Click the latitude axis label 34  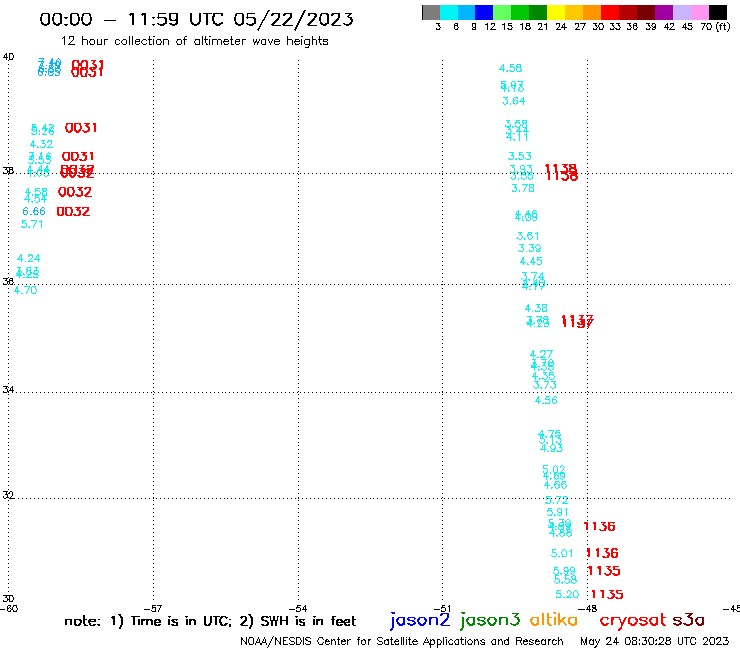click(x=8, y=390)
